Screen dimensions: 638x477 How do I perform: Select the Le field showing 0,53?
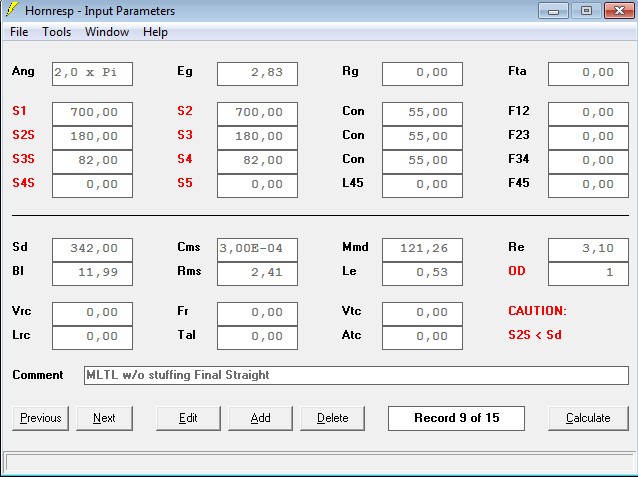[422, 274]
